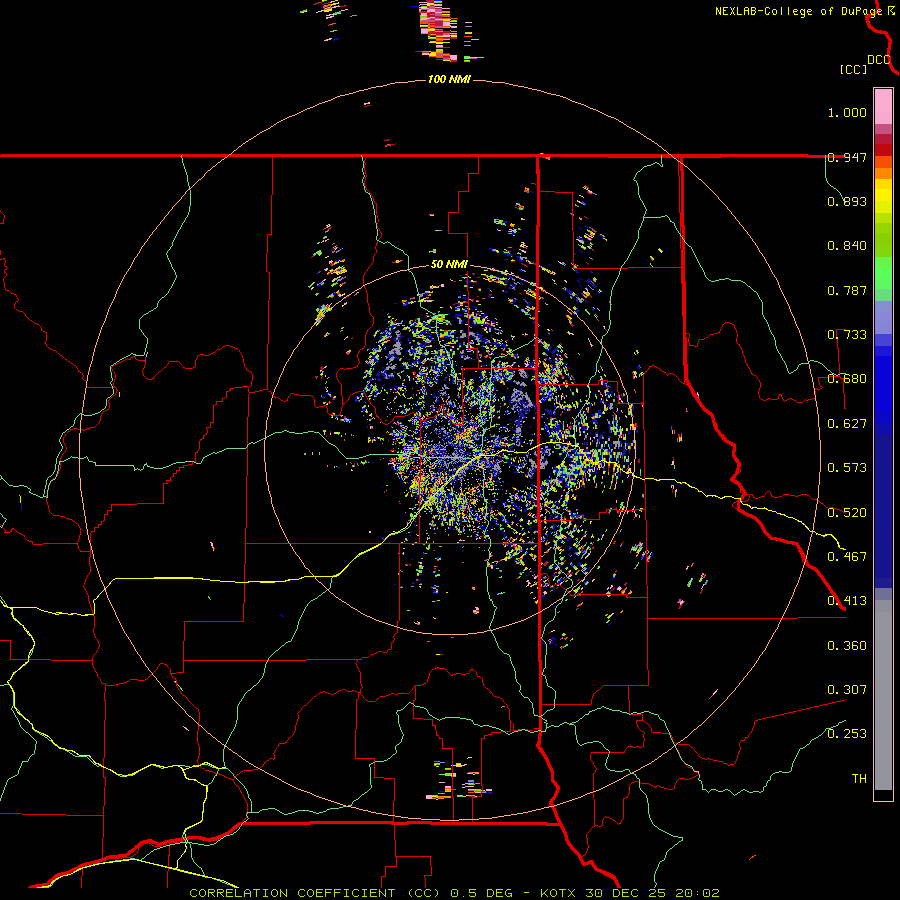Click the 0.733 color scale value

point(847,335)
